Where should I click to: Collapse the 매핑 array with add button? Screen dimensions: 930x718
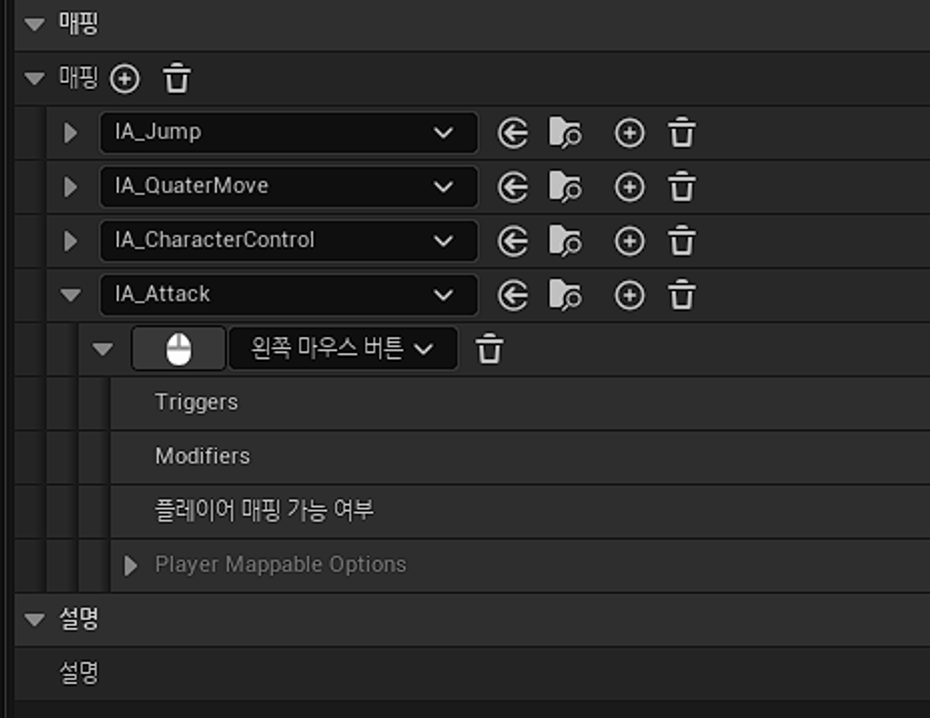pyautogui.click(x=34, y=78)
